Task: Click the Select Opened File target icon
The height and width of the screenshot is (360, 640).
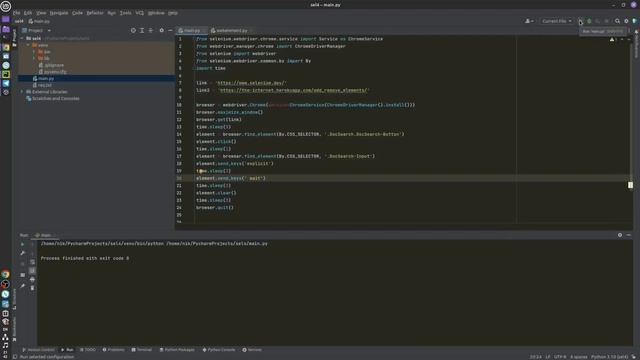Action: click(133, 30)
